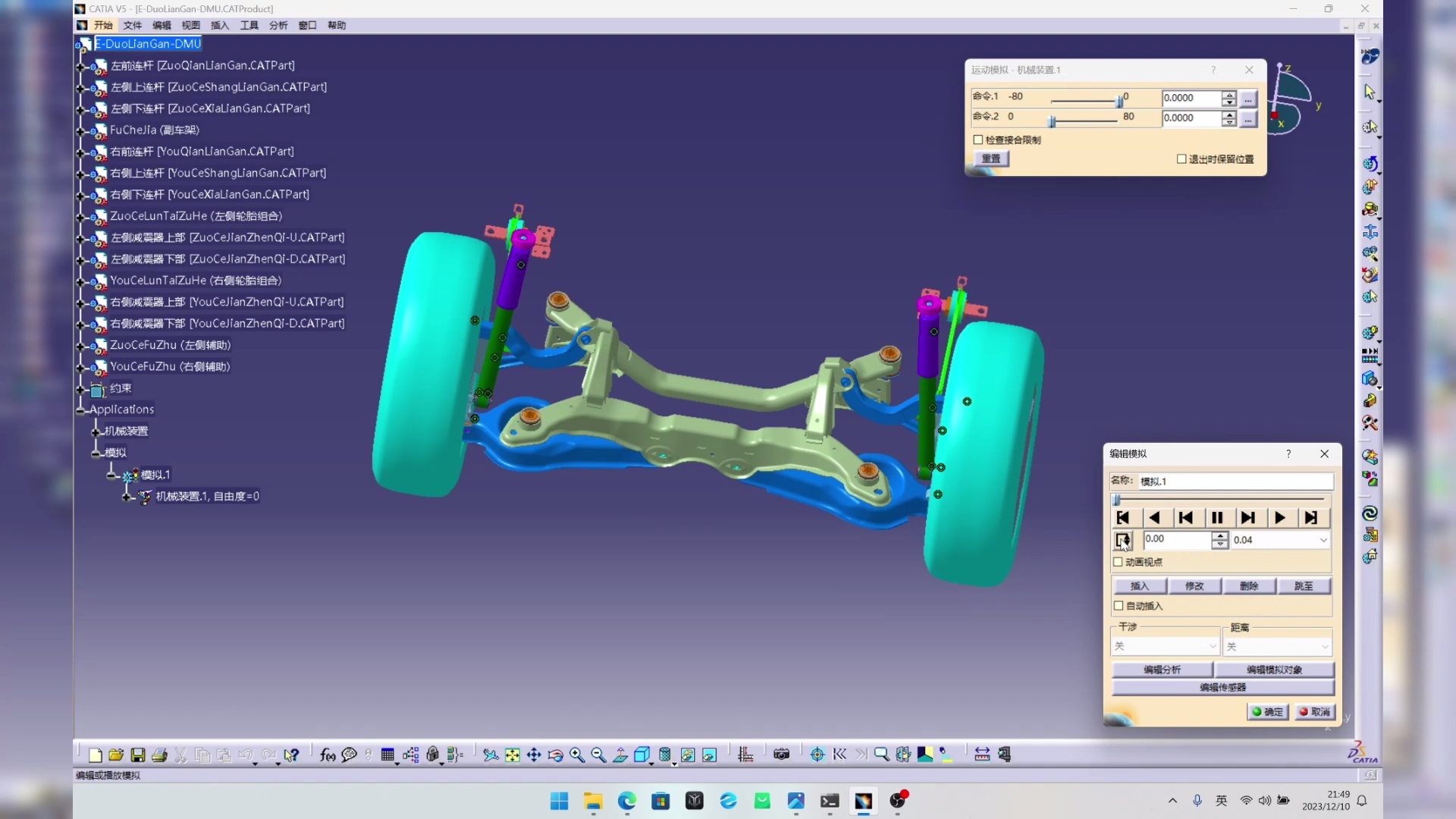Enable 自动插入 in the simulation dialog
Screen dimensions: 1456x819
point(1119,606)
